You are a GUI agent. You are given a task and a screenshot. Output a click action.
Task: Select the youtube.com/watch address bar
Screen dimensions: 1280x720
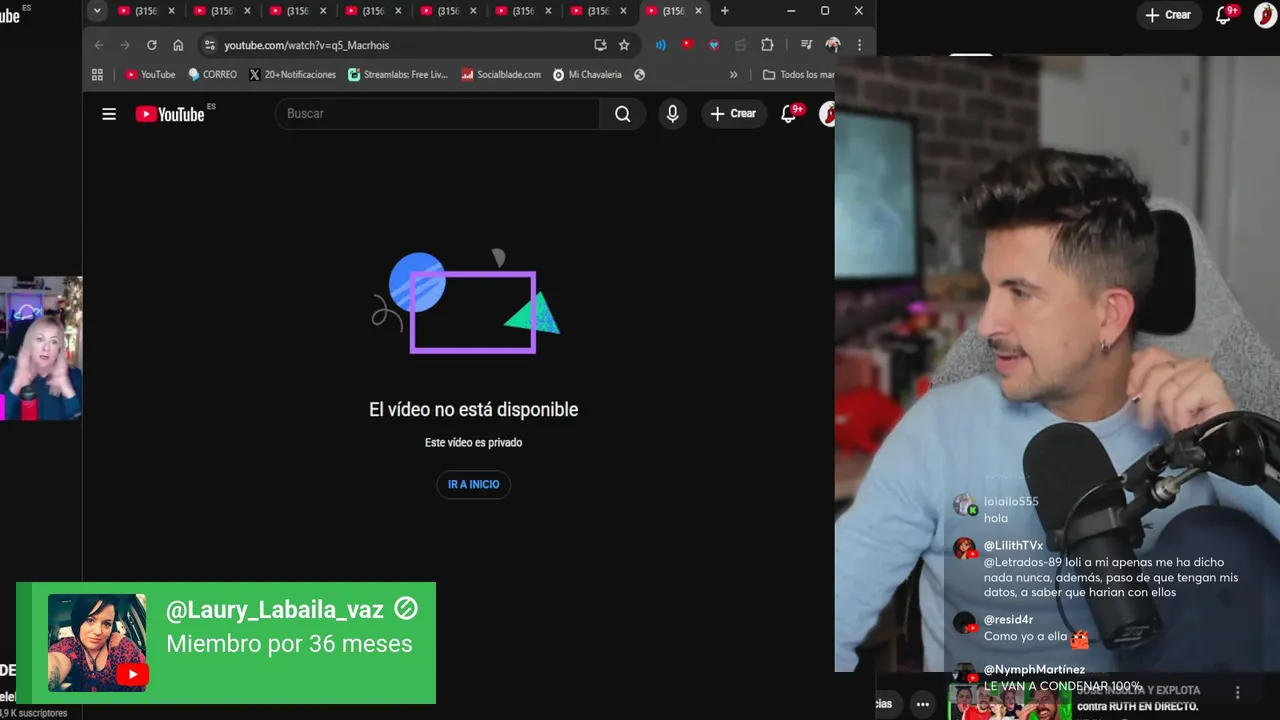click(400, 45)
